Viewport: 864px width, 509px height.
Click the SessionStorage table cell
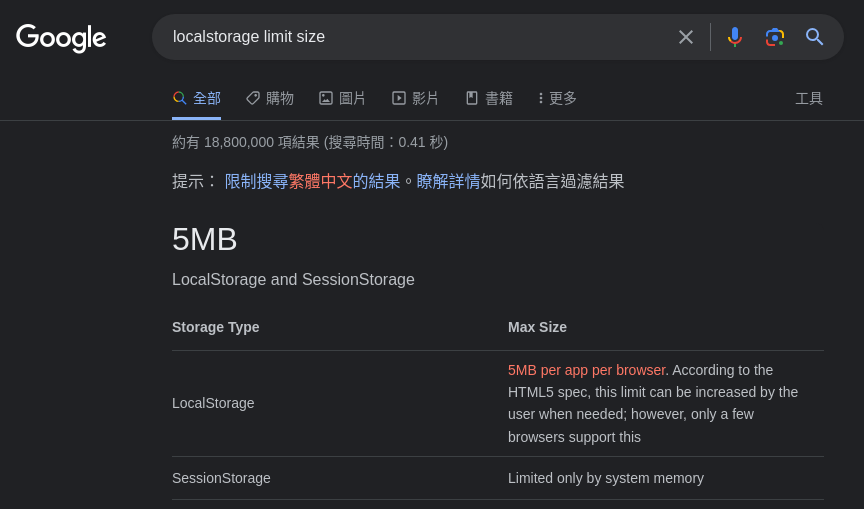tap(221, 478)
